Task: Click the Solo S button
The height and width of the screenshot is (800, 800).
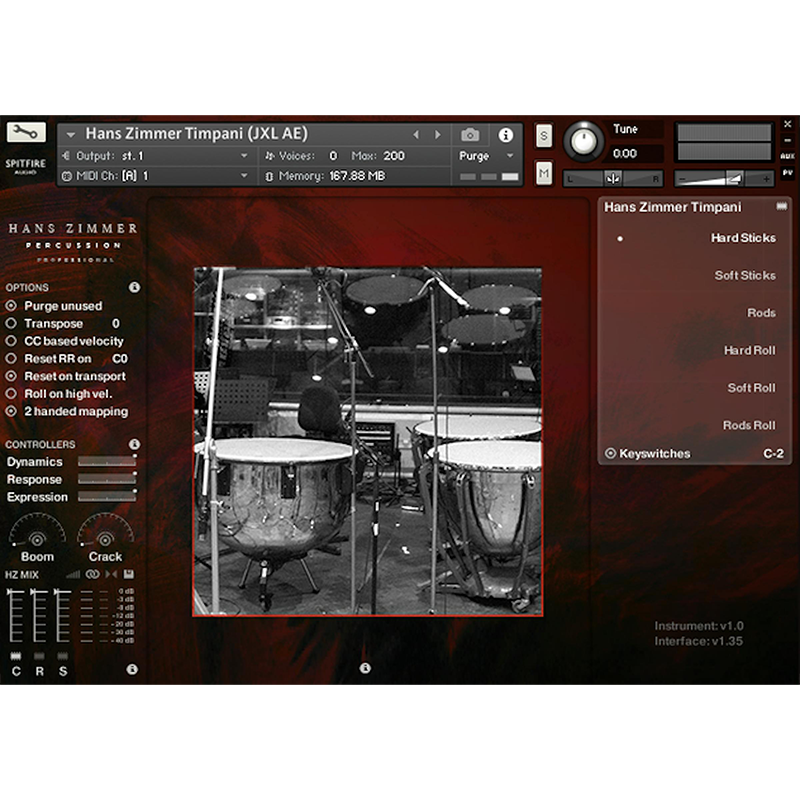Action: pos(544,136)
